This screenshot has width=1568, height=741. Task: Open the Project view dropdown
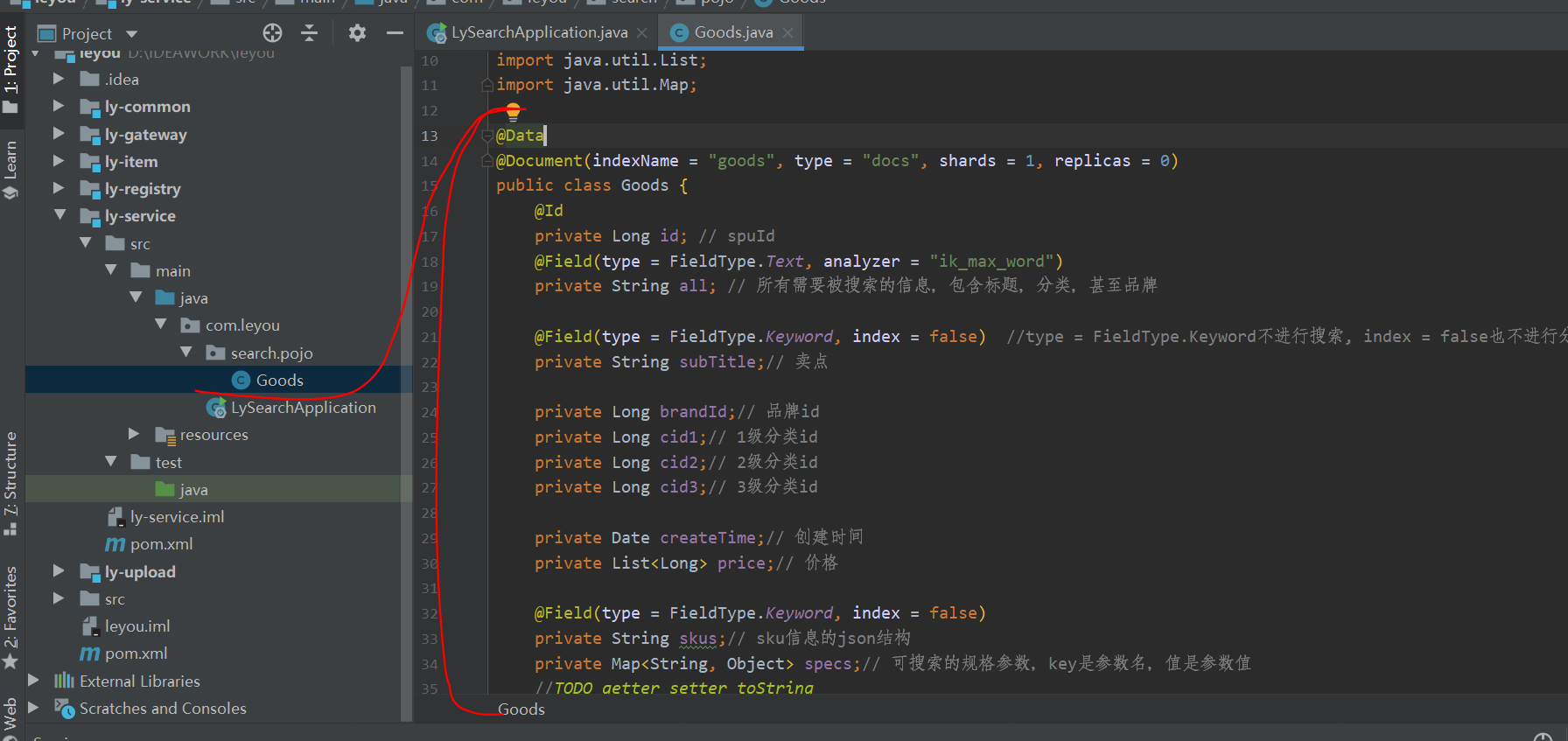[x=132, y=34]
